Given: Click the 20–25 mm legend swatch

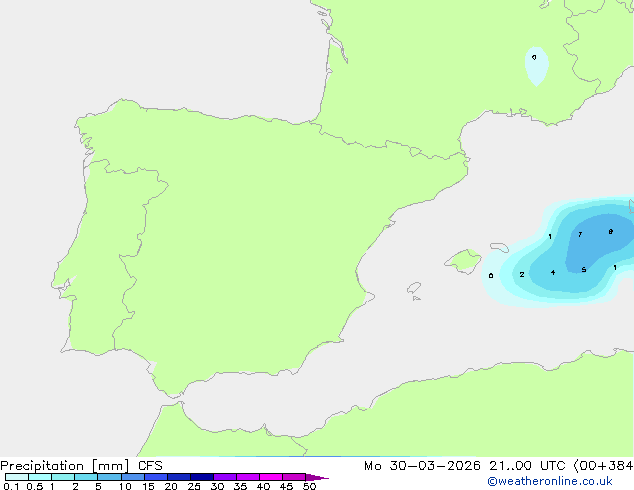Looking at the screenshot, I should click(x=179, y=477).
